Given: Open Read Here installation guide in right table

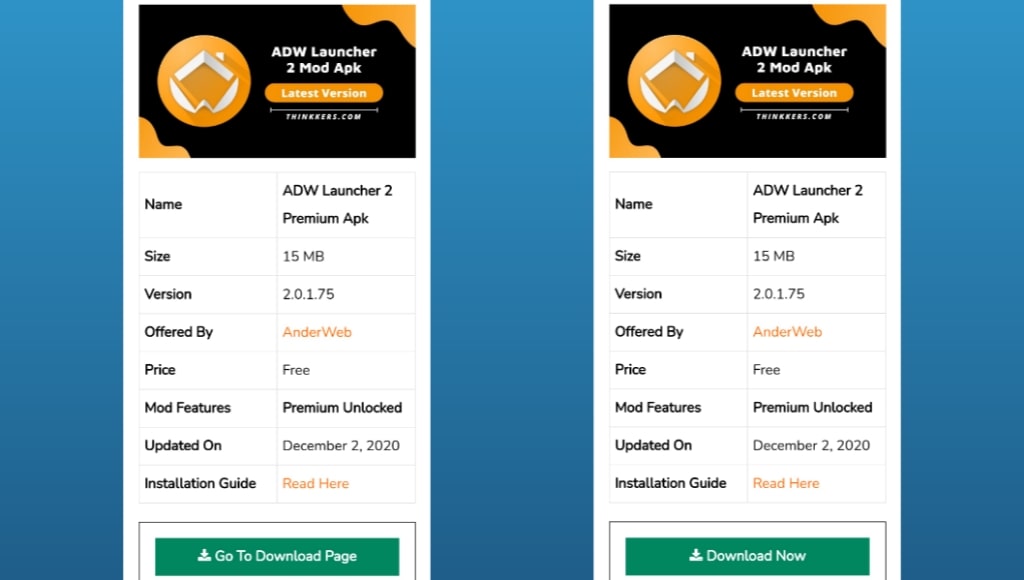Looking at the screenshot, I should tap(786, 484).
